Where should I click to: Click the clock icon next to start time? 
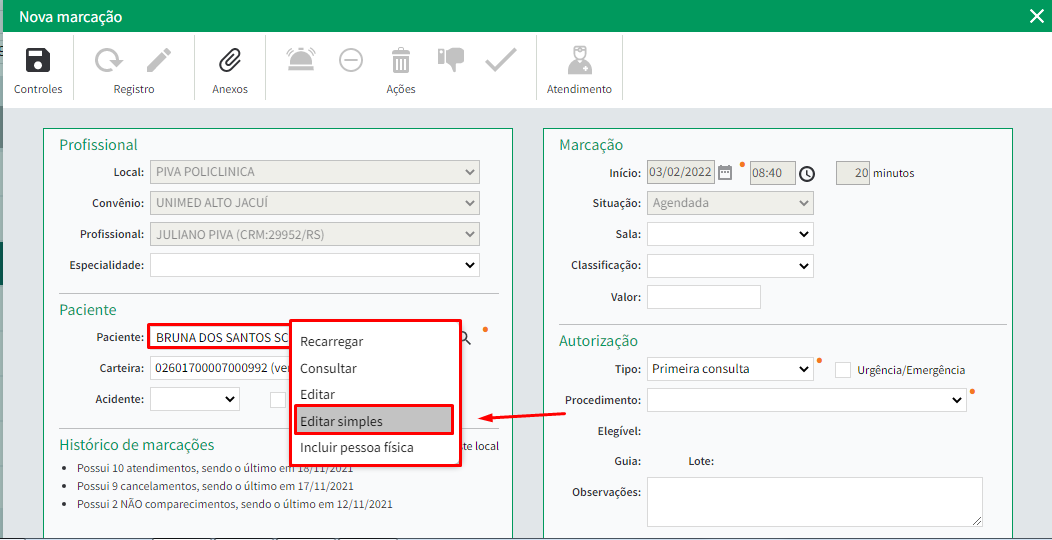tap(807, 174)
